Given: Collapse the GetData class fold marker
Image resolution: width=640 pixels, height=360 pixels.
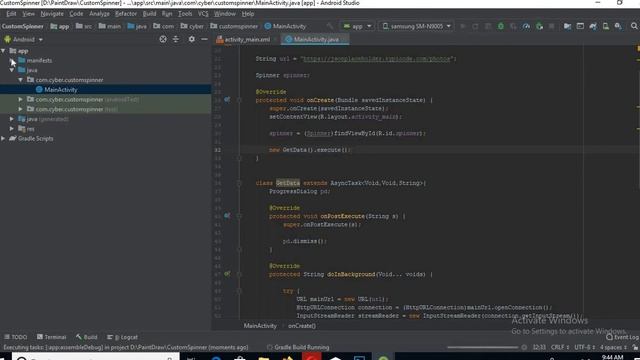Looking at the screenshot, I should pos(239,183).
